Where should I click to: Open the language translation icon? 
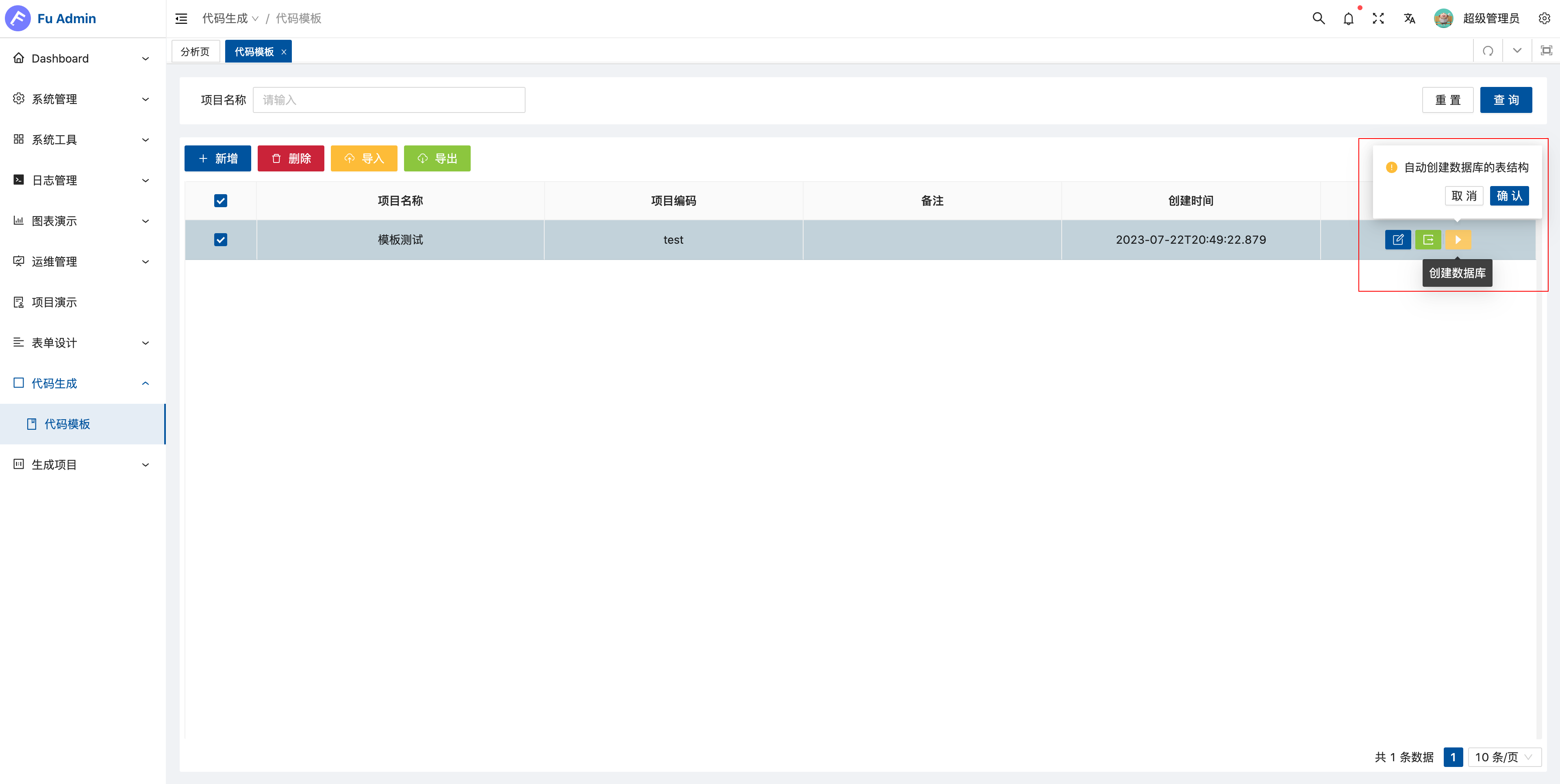pyautogui.click(x=1409, y=19)
